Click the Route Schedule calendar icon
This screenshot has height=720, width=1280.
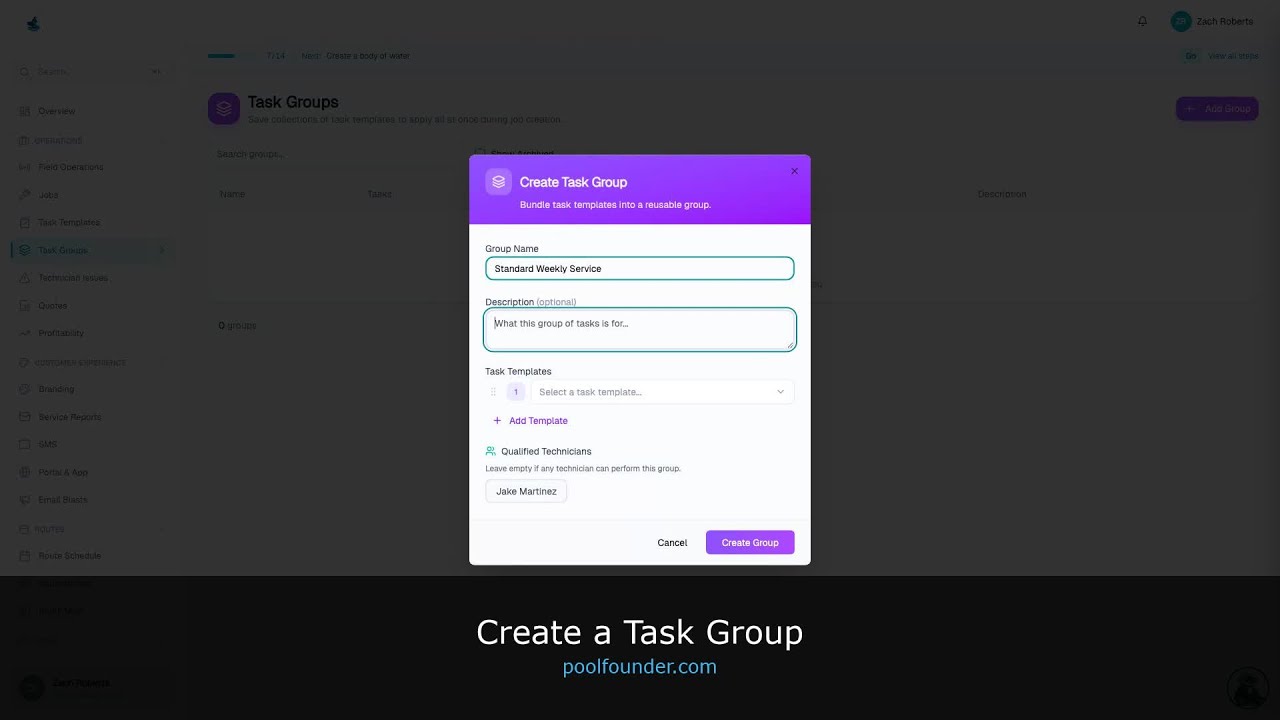click(25, 556)
